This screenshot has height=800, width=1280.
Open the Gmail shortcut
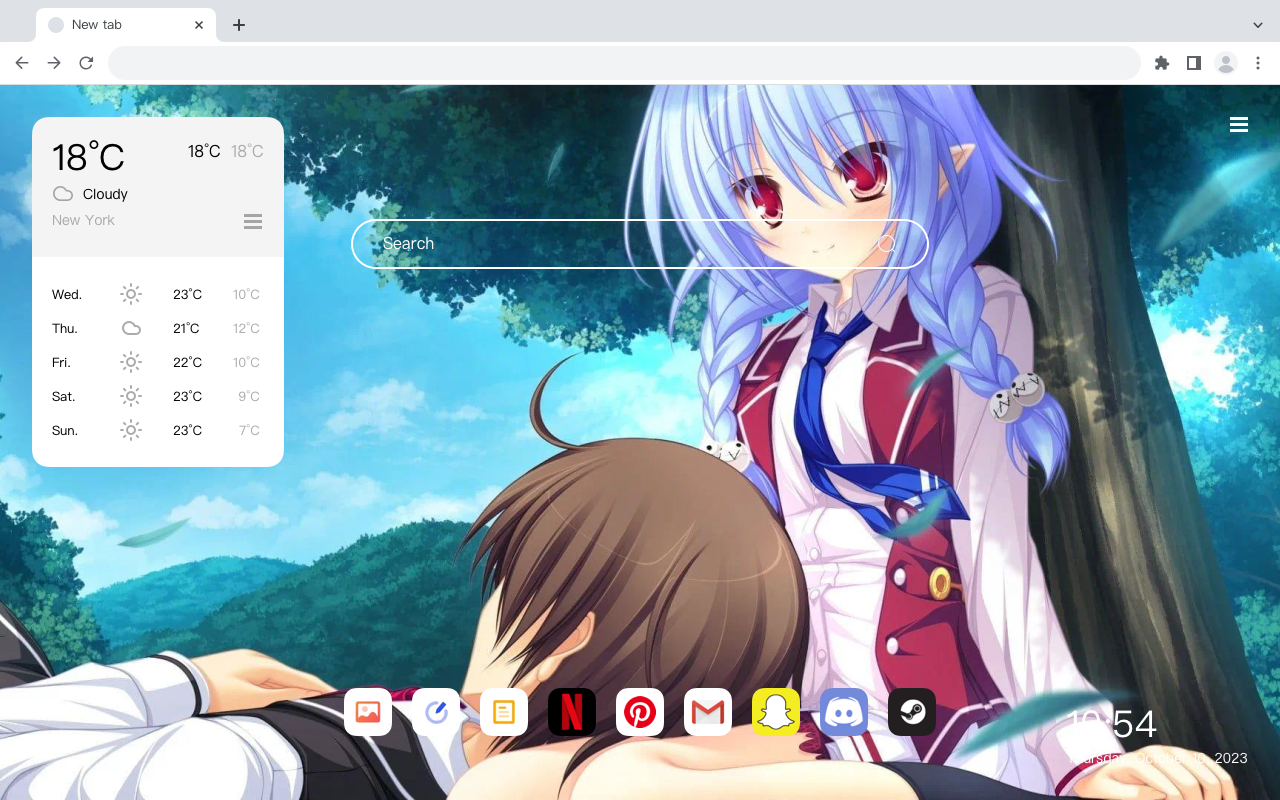708,712
